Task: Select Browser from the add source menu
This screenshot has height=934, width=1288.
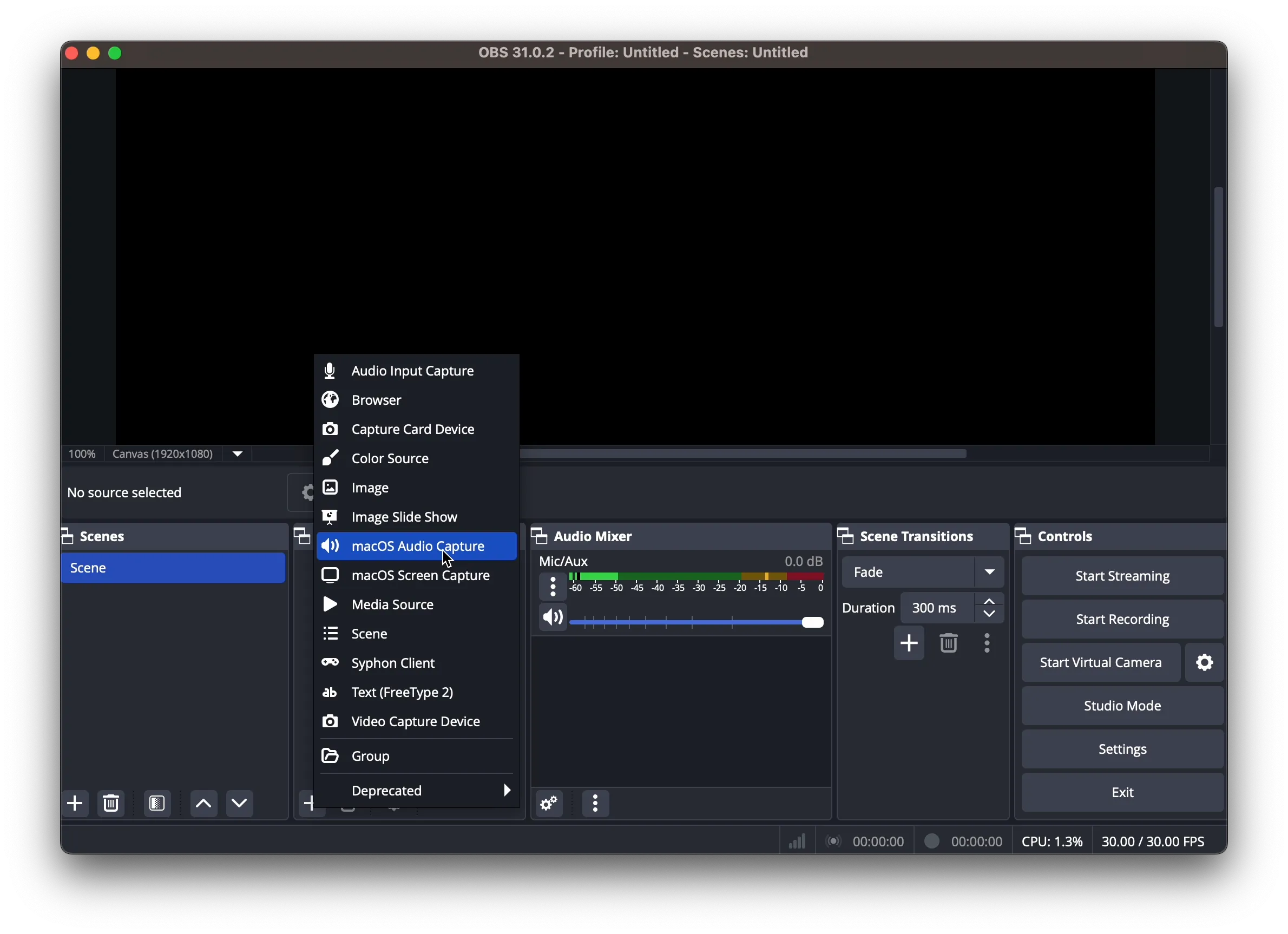Action: pyautogui.click(x=376, y=400)
